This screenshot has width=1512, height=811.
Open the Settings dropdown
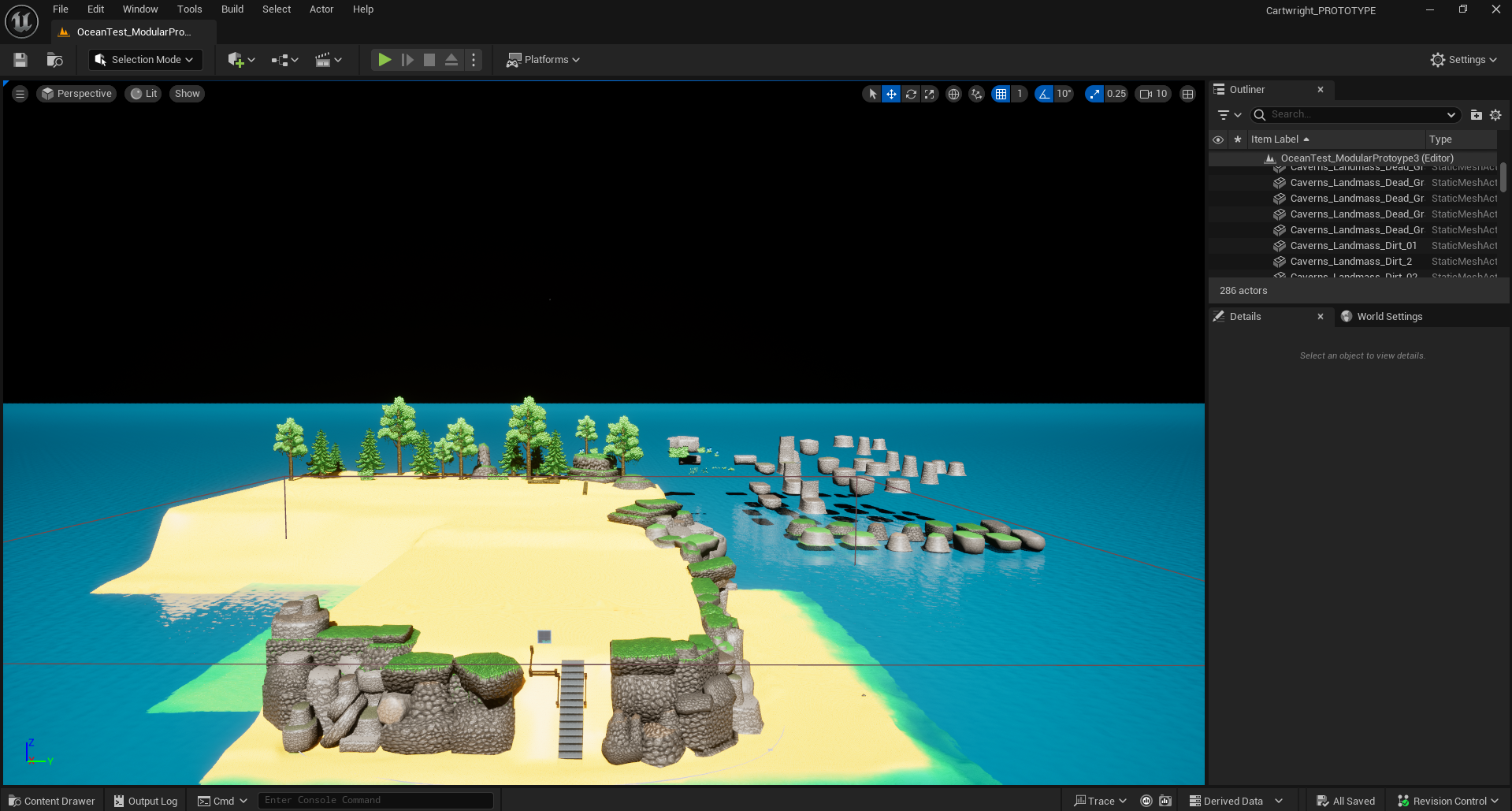tap(1464, 60)
